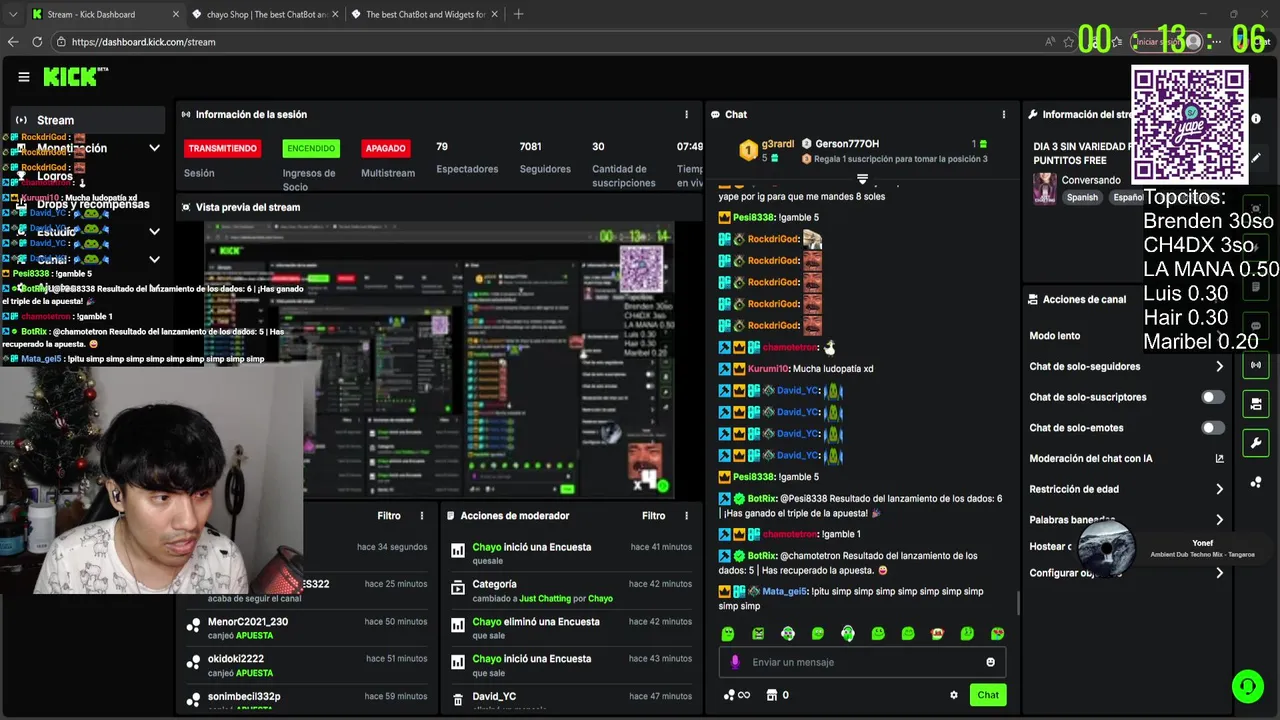Expand Restricción de edad settings
Viewport: 1280px width, 720px height.
click(x=1219, y=489)
